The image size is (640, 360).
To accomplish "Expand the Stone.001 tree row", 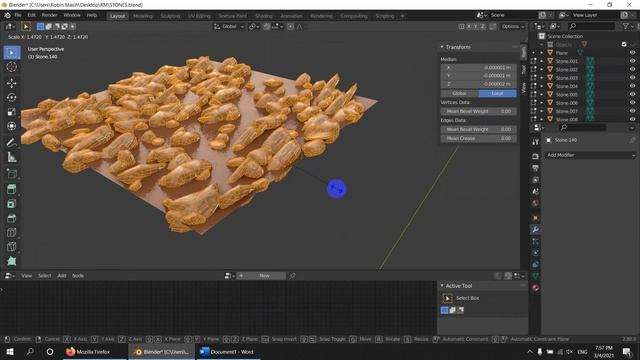I will pyautogui.click(x=542, y=61).
